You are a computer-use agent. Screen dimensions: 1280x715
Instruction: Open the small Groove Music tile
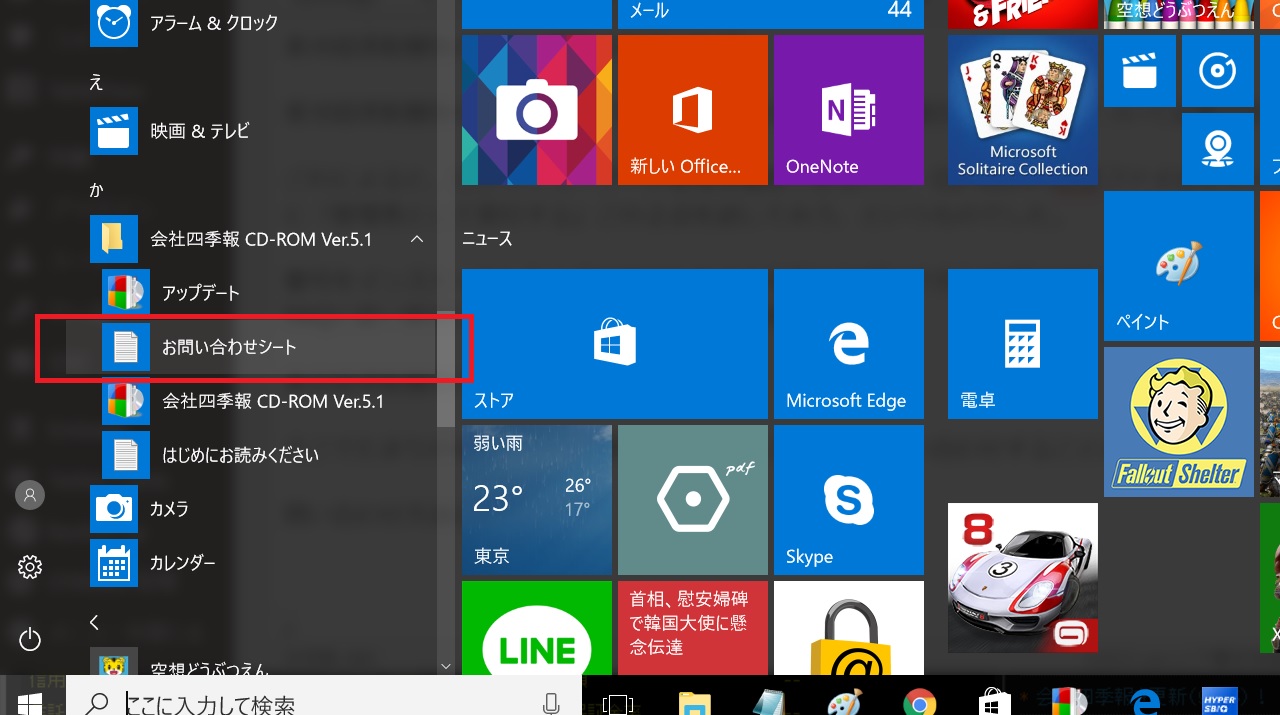[x=1218, y=71]
